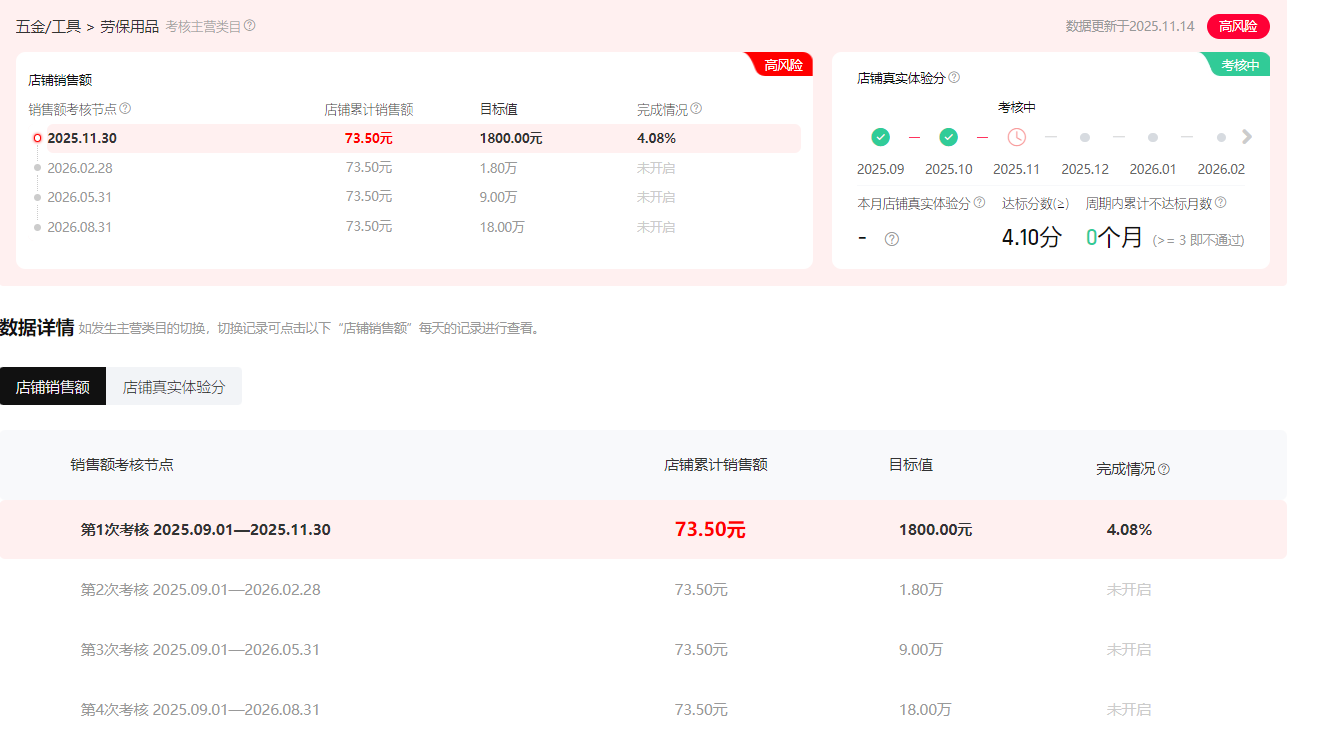Click the 2025.10 green check marker
This screenshot has height=756, width=1322.
pos(948,137)
